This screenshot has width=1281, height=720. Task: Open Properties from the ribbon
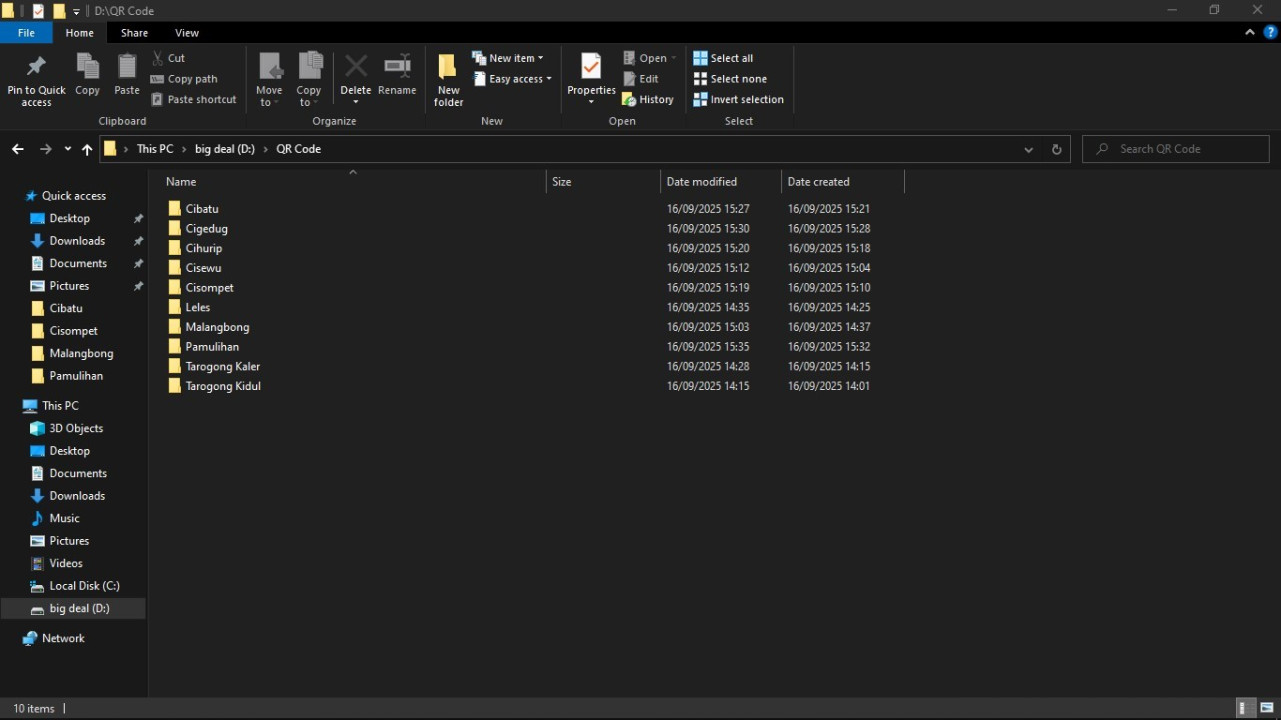coord(591,70)
